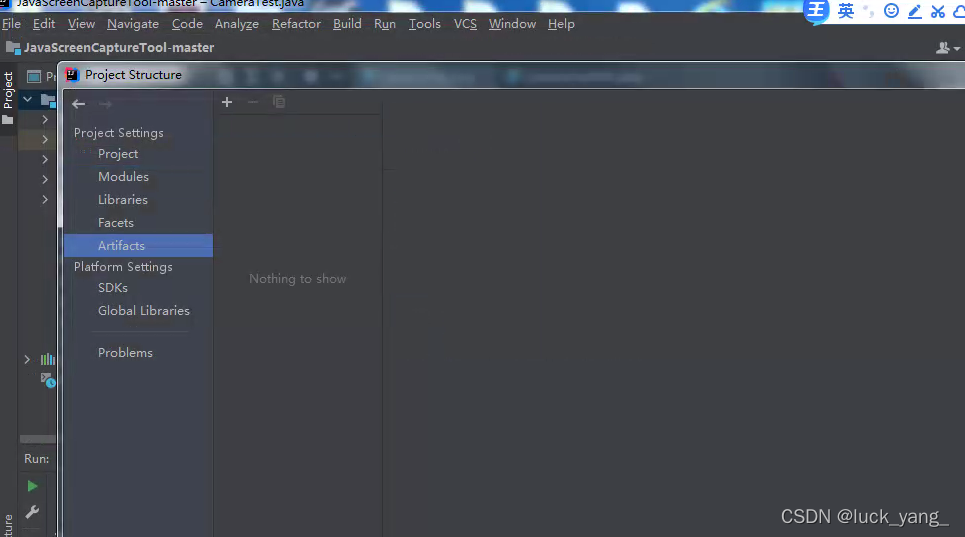Select Scratches and Consoles icon
This screenshot has height=537, width=965.
[48, 380]
